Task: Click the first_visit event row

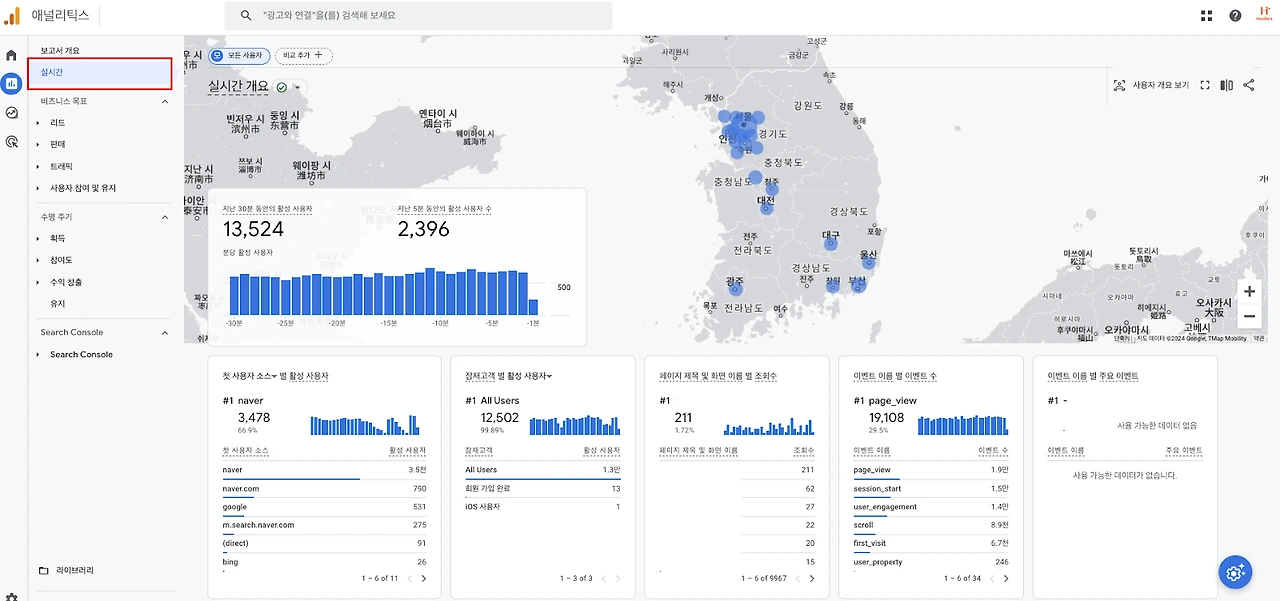Action: click(931, 544)
